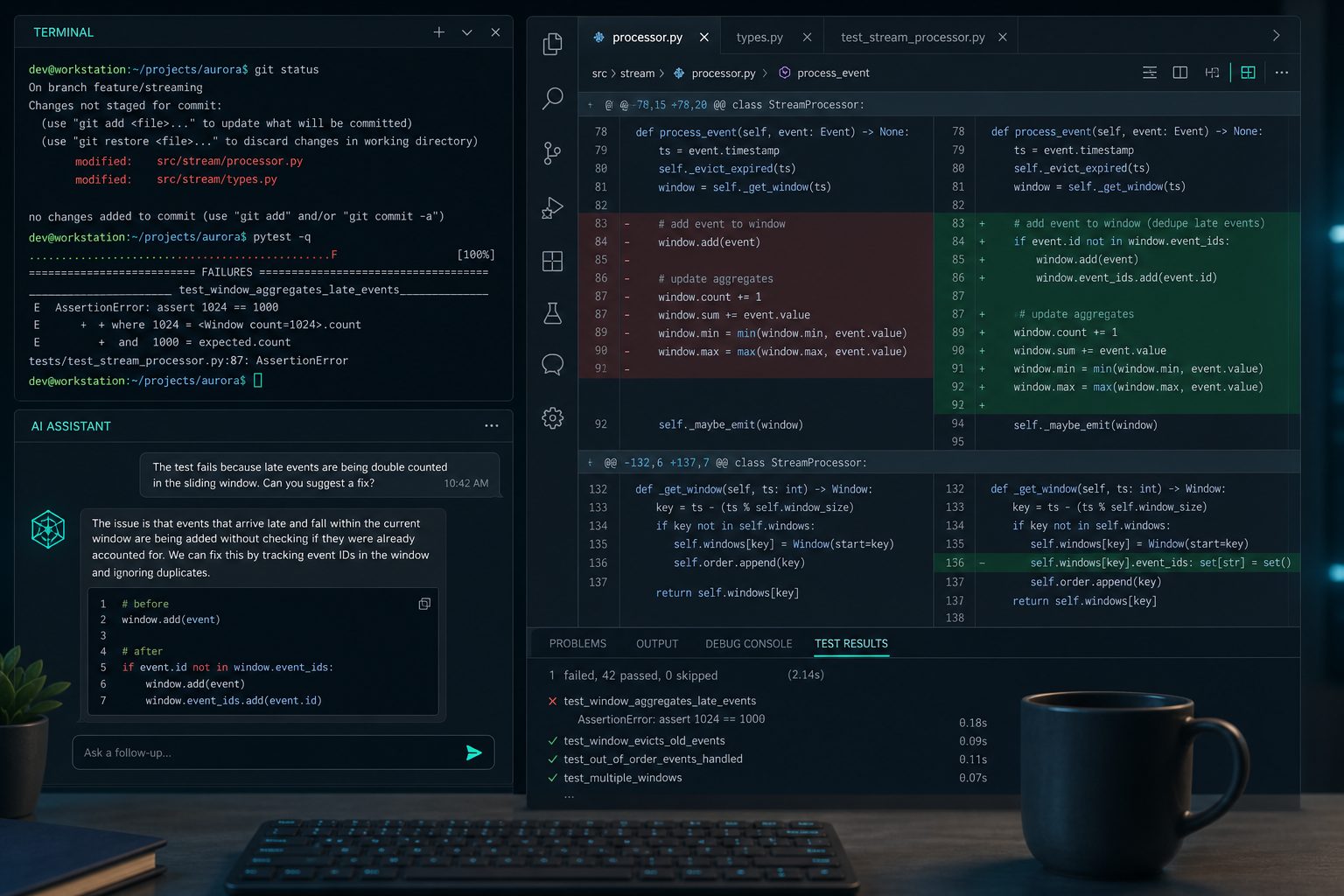Toggle the inline diff lines view button
1344x896 pixels.
pyautogui.click(x=1150, y=73)
